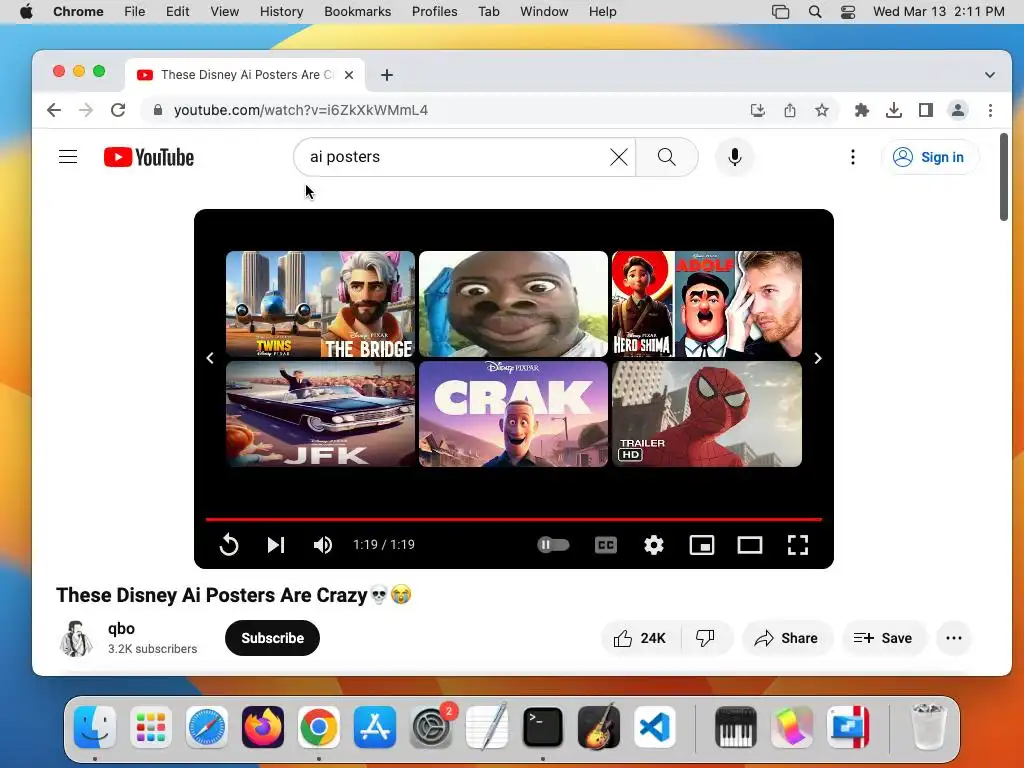This screenshot has height=768, width=1024.
Task: Open the View menu
Action: coord(224,12)
